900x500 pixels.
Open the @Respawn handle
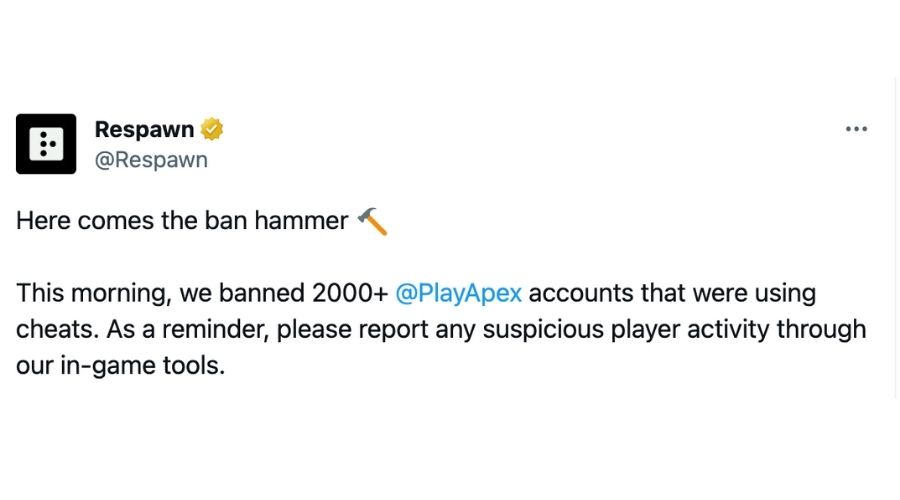tap(151, 160)
